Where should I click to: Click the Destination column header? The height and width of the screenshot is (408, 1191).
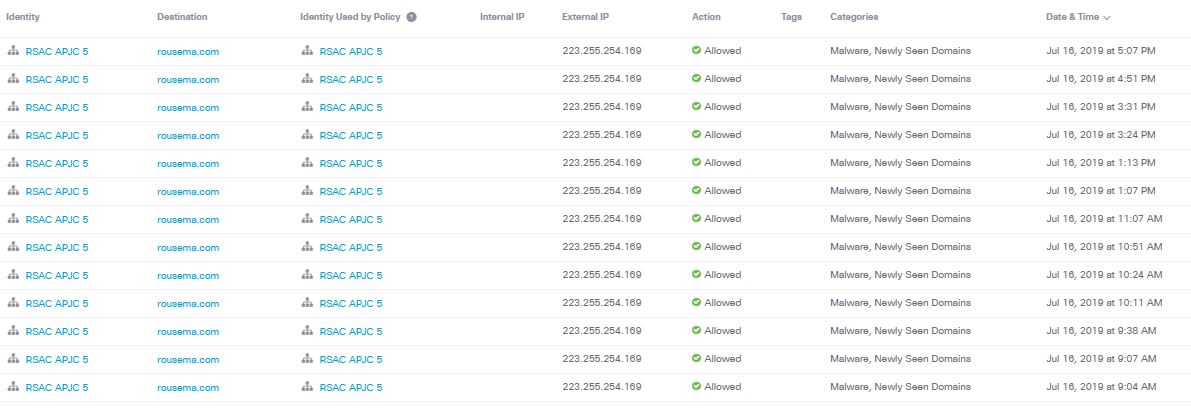182,17
